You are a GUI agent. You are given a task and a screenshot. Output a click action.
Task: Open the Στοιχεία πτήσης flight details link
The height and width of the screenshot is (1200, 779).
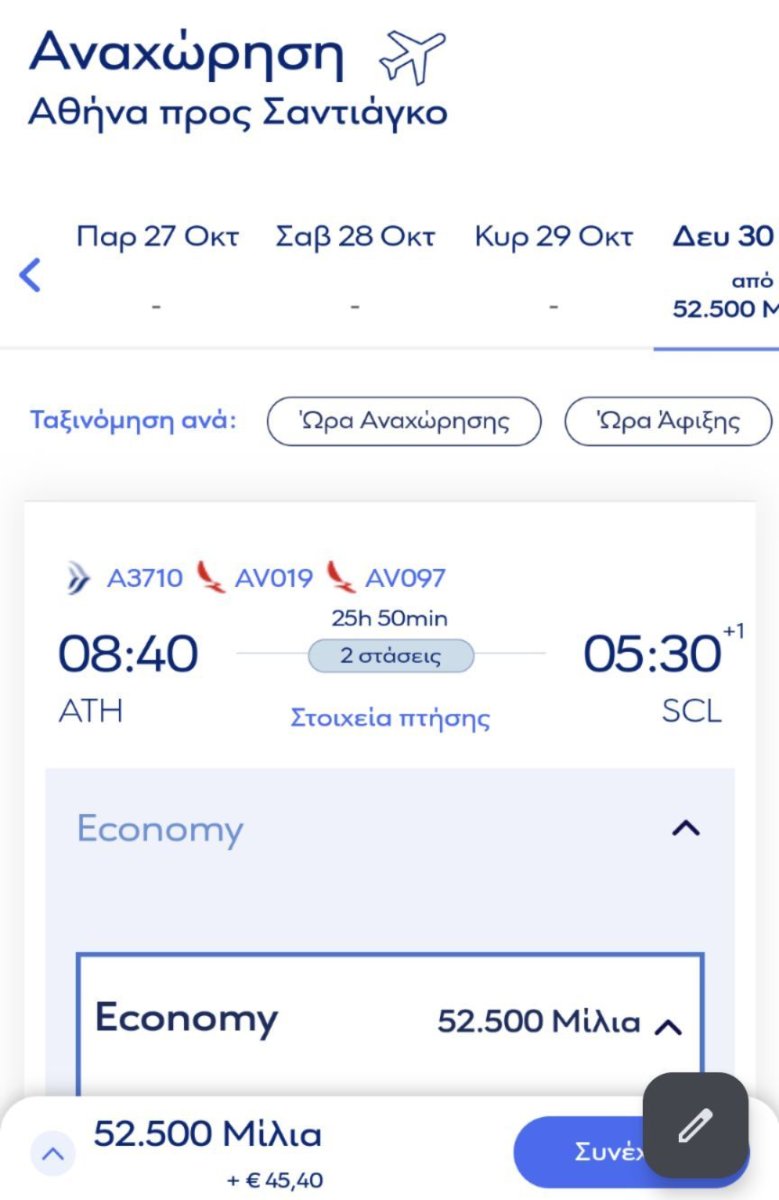pos(390,718)
